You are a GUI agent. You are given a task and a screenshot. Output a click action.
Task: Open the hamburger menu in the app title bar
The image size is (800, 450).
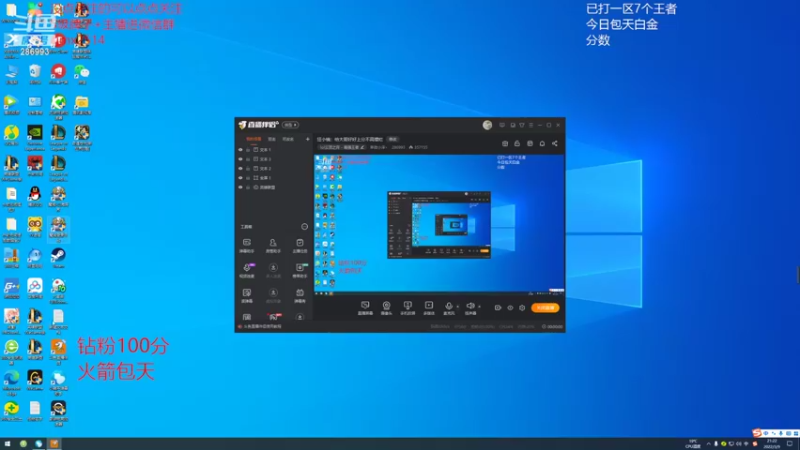tap(531, 125)
